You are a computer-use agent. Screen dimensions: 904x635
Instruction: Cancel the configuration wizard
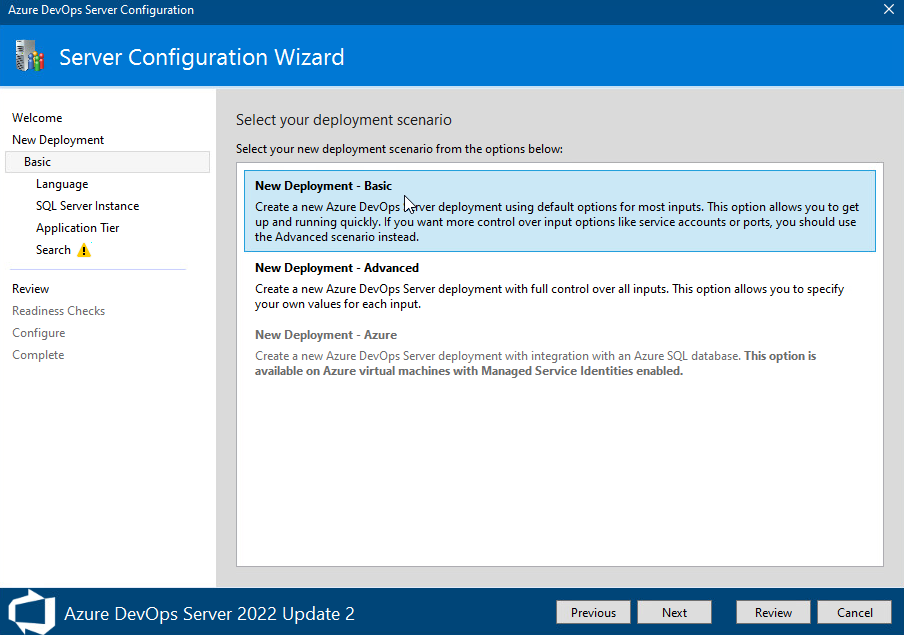tap(854, 611)
